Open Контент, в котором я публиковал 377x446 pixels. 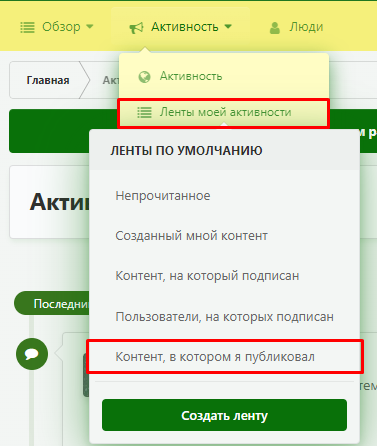coord(215,357)
